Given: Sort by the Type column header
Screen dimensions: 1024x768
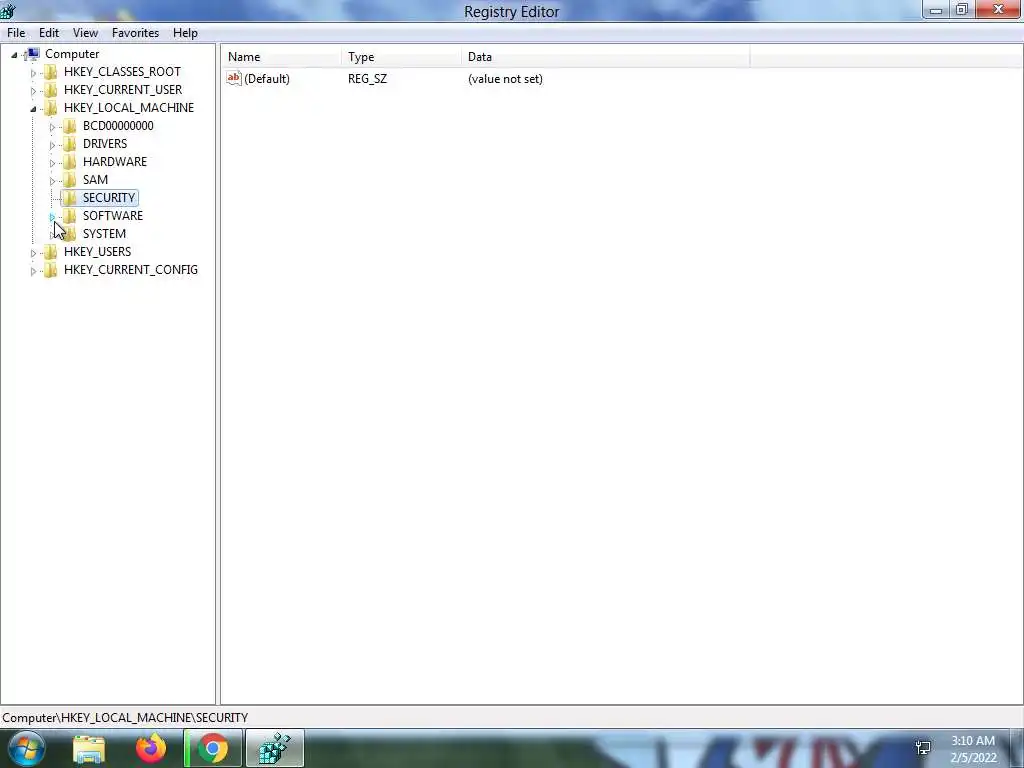Looking at the screenshot, I should click(x=401, y=57).
